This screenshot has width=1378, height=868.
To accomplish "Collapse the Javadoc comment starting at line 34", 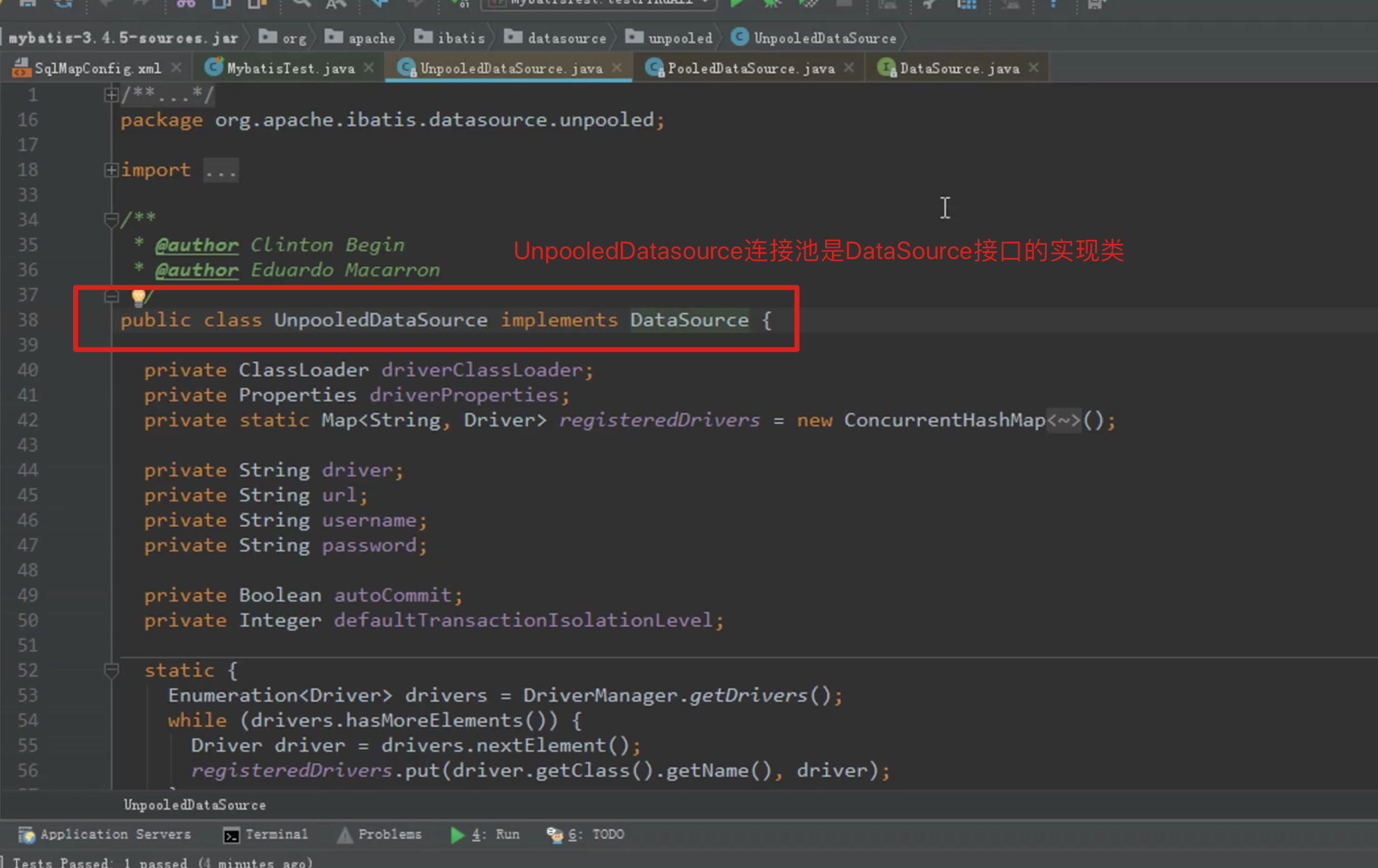I will coord(111,219).
